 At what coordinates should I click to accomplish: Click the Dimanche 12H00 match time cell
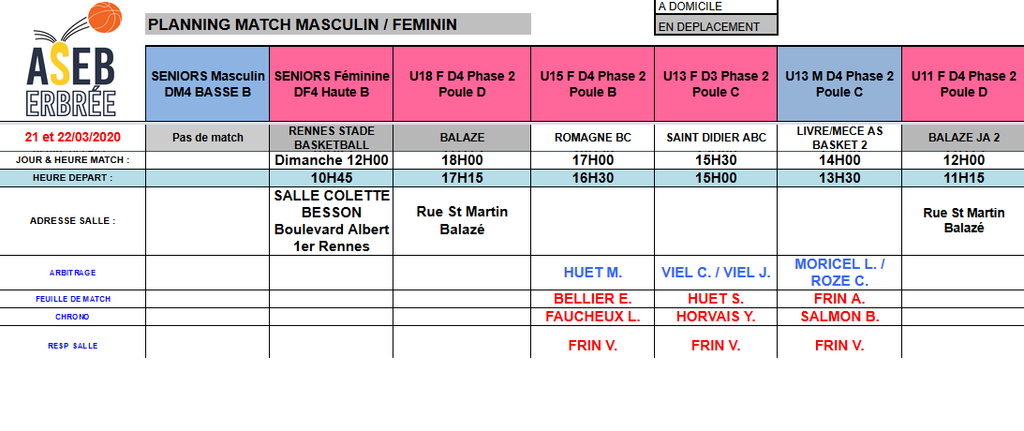click(x=331, y=160)
